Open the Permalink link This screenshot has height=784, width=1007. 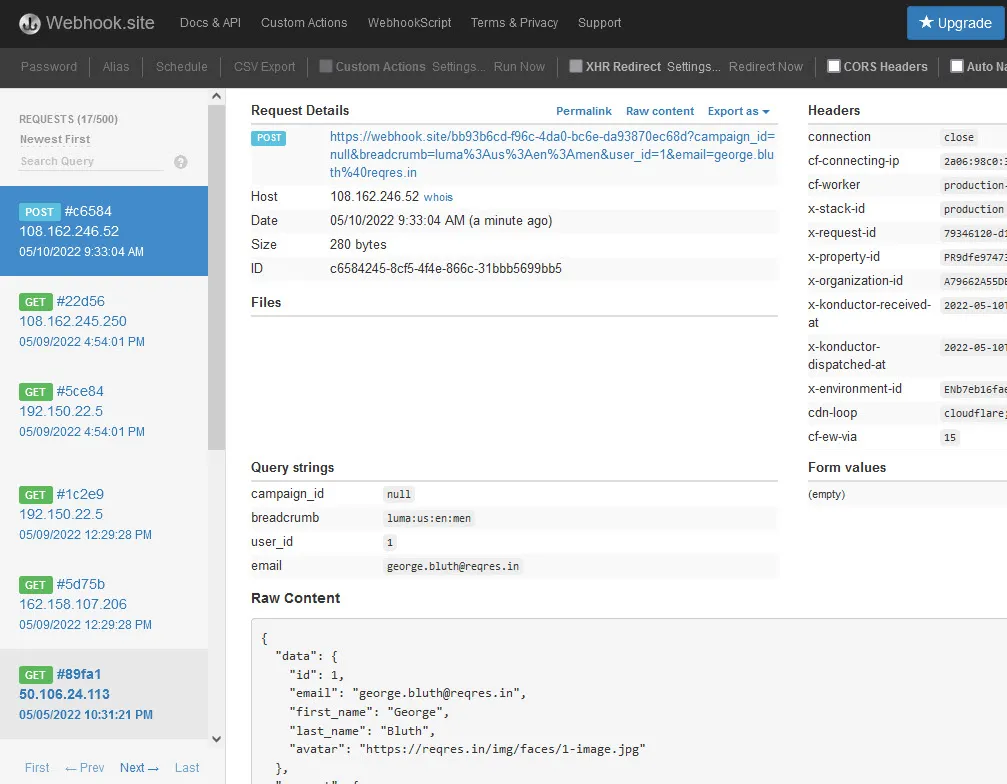pyautogui.click(x=583, y=111)
